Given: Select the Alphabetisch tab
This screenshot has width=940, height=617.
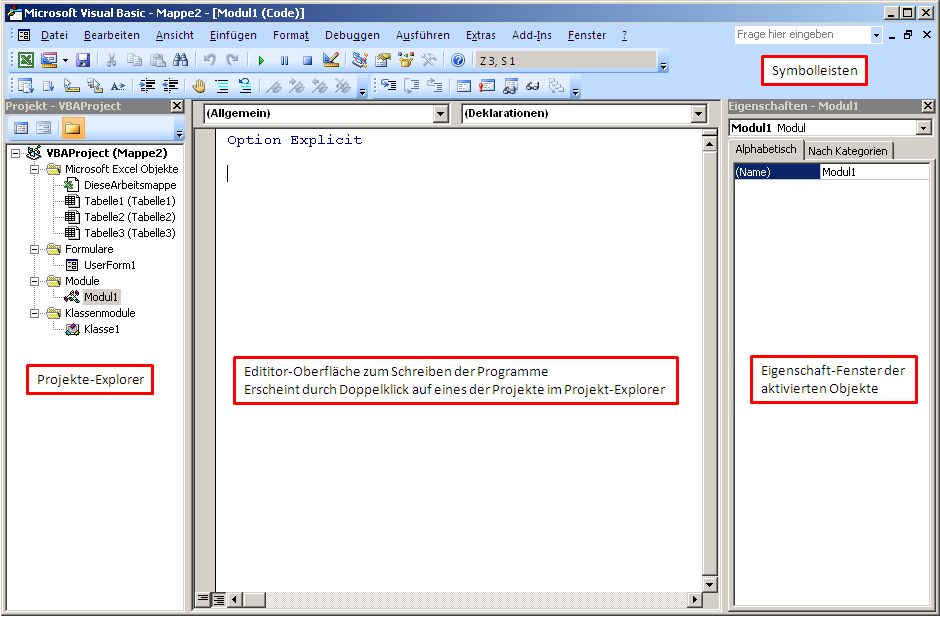Looking at the screenshot, I should tap(766, 149).
